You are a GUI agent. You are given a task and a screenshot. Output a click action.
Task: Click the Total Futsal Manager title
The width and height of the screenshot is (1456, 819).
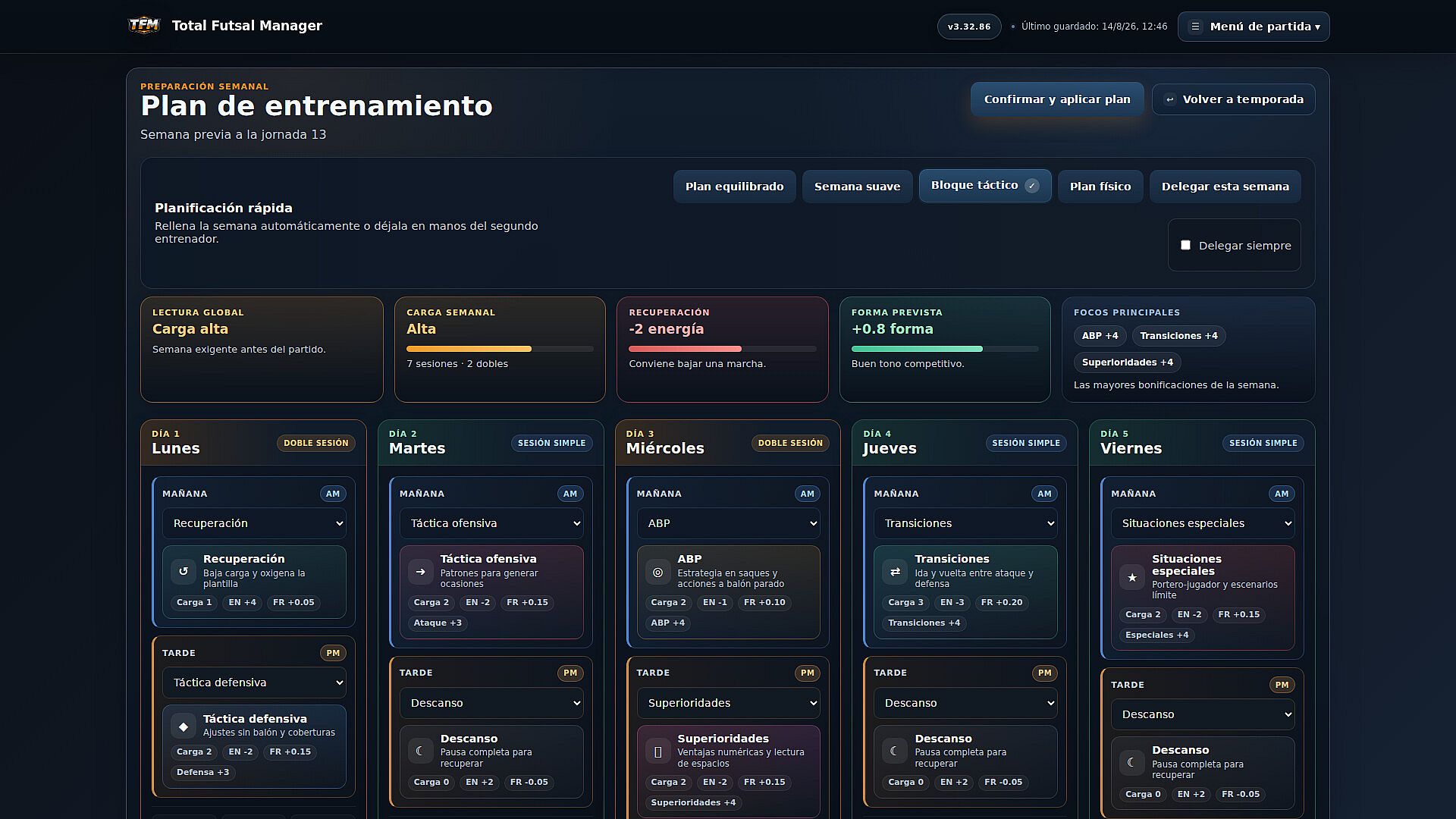tap(247, 26)
